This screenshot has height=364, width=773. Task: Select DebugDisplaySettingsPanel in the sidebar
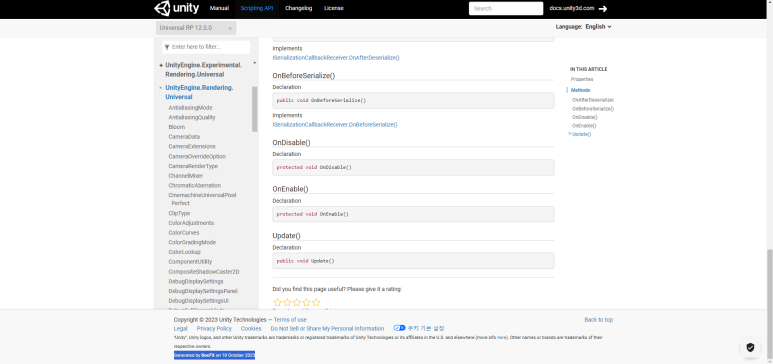tap(203, 291)
